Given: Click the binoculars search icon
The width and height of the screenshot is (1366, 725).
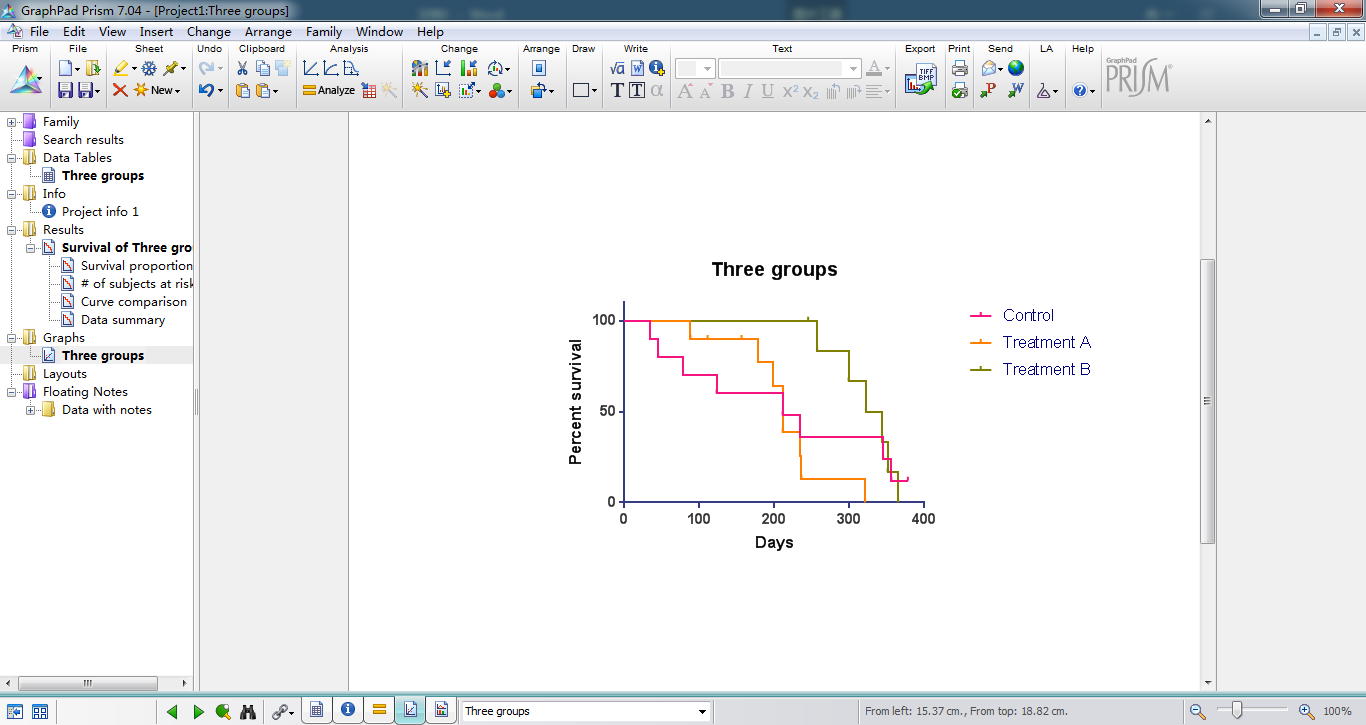Looking at the screenshot, I should [x=249, y=711].
